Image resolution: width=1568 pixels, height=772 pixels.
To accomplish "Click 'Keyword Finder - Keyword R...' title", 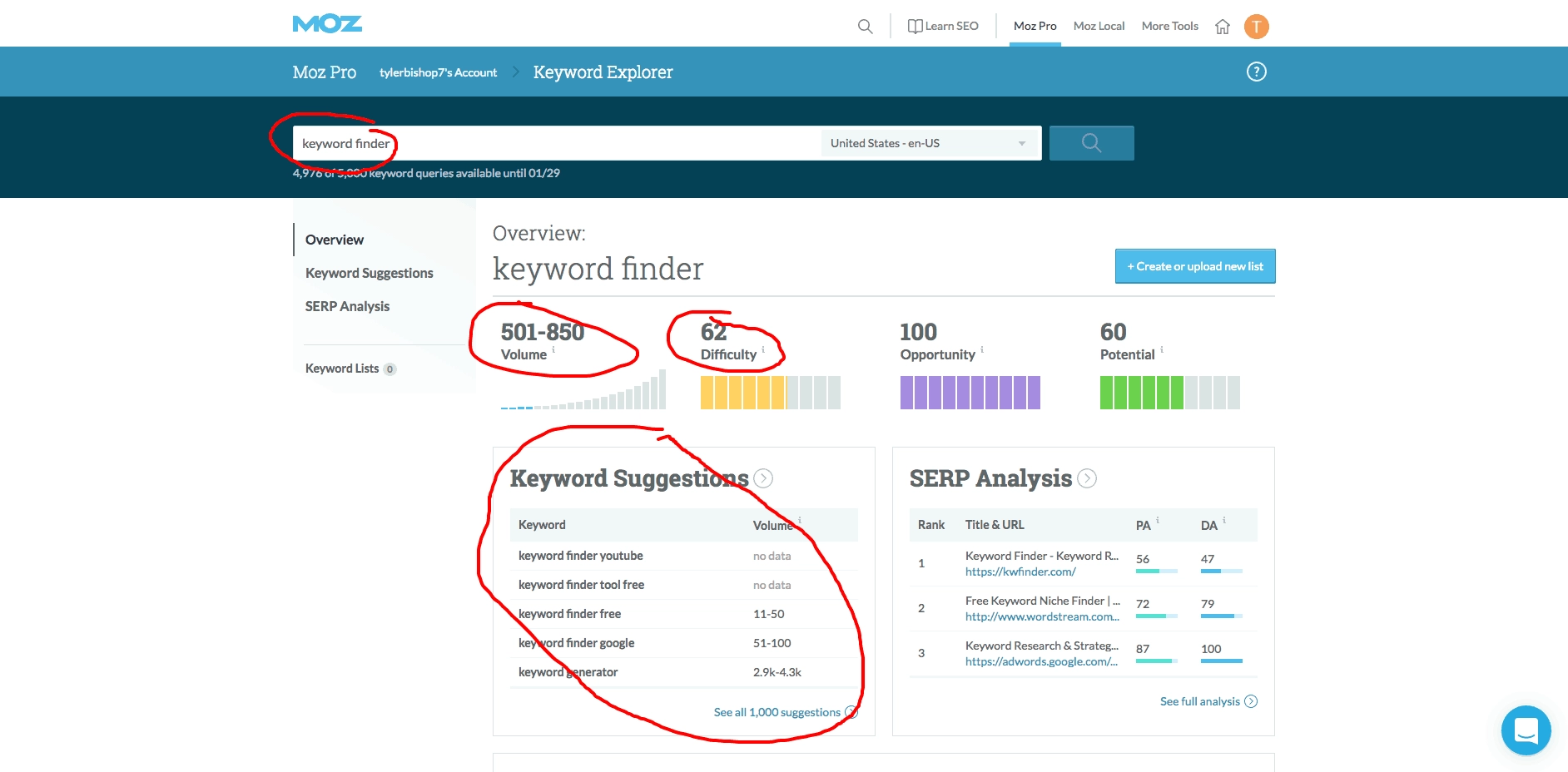I will [x=1041, y=556].
